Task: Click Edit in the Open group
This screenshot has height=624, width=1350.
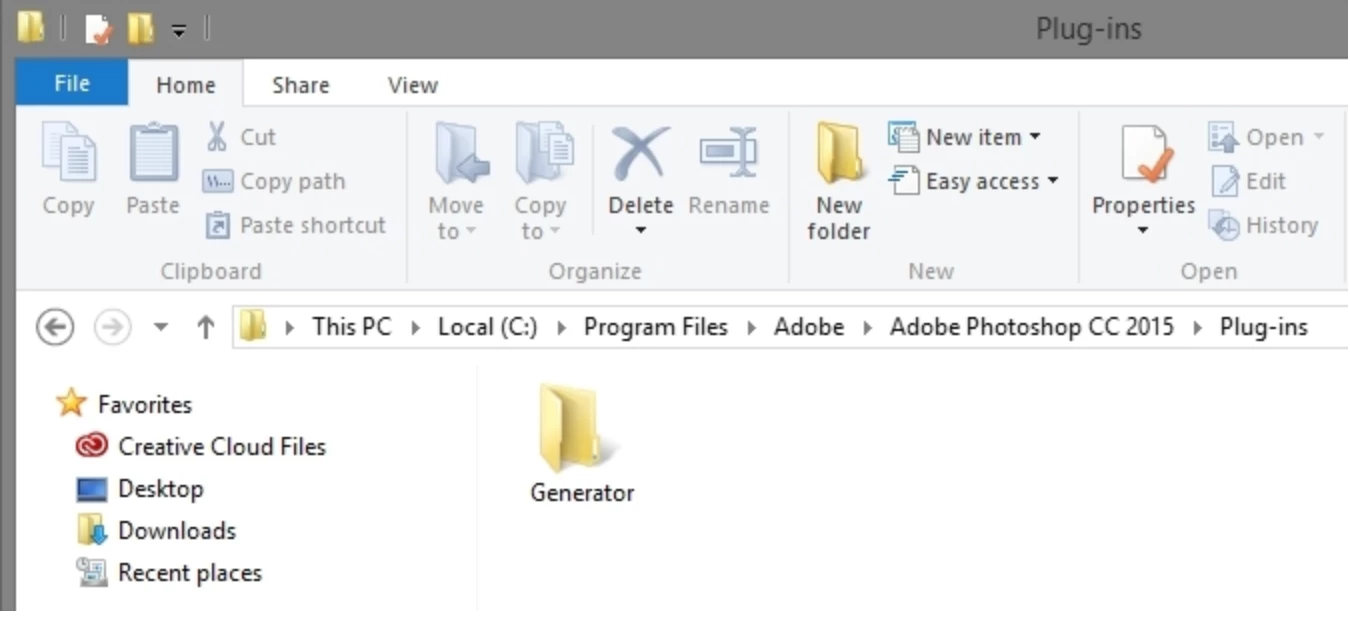Action: (x=1248, y=182)
